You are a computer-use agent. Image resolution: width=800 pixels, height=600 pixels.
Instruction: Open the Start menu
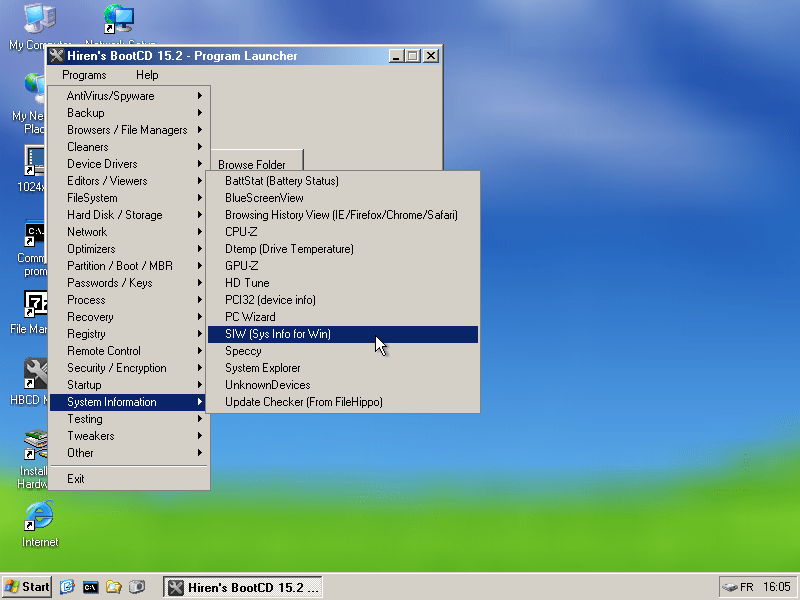(27, 587)
